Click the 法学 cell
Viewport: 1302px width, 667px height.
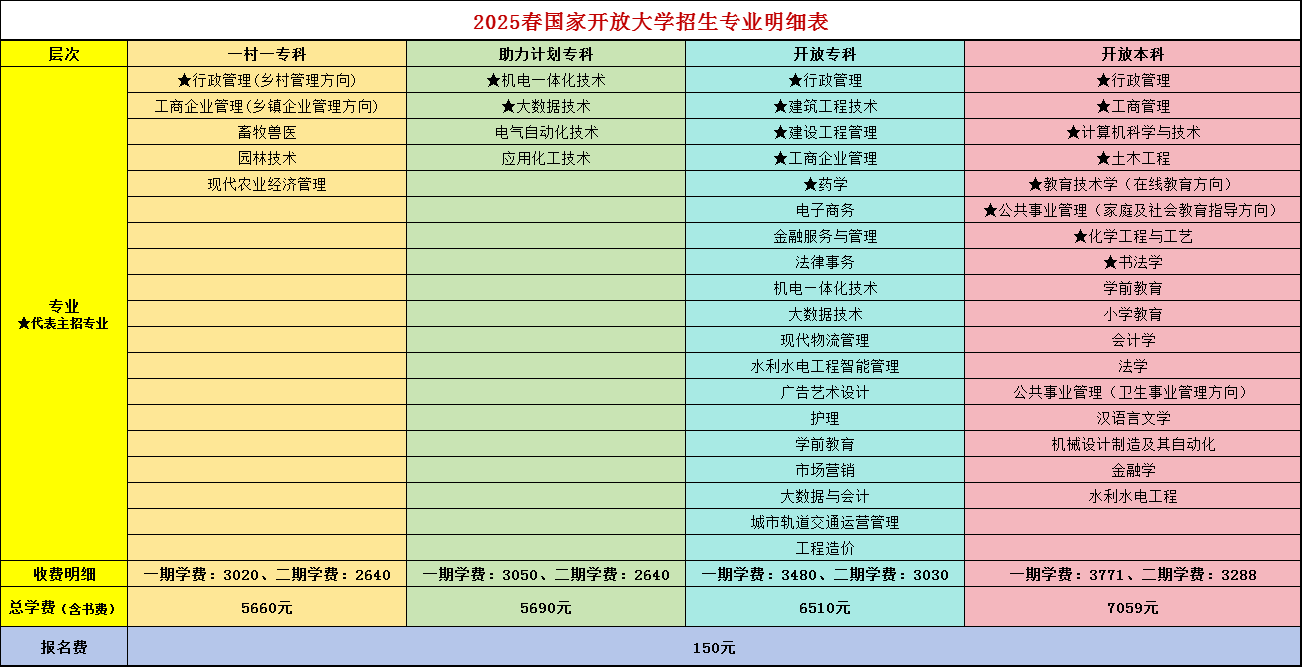pos(1133,366)
